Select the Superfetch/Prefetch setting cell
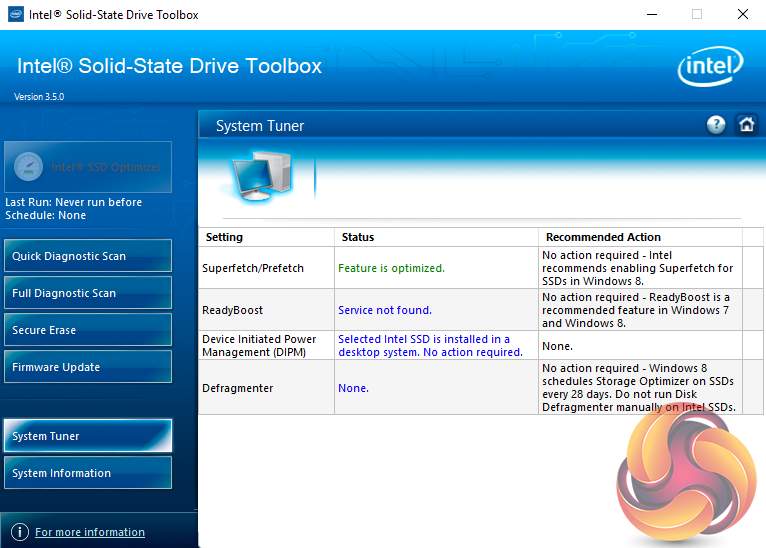This screenshot has width=766, height=548. click(x=266, y=268)
